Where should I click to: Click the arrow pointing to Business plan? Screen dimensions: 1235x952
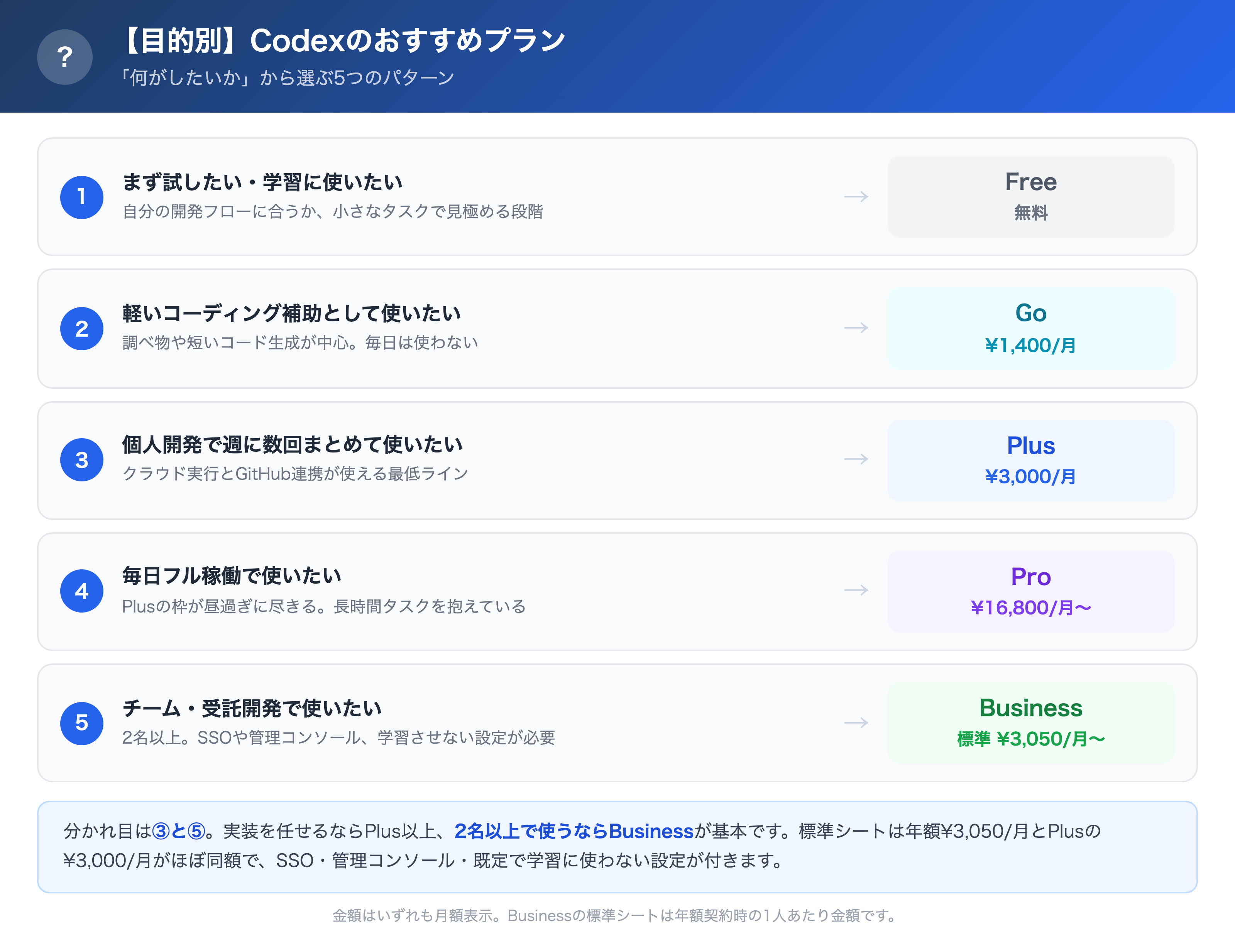pyautogui.click(x=856, y=722)
